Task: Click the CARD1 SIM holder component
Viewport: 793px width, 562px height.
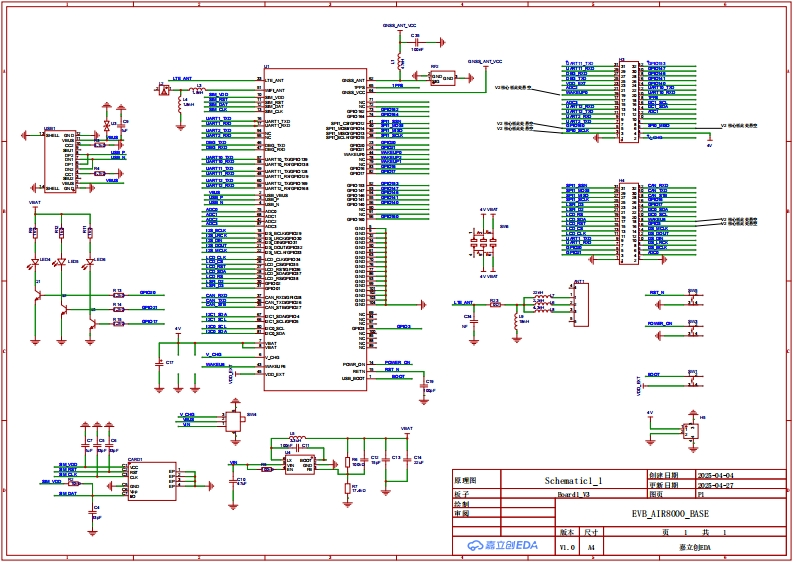Action: click(152, 479)
